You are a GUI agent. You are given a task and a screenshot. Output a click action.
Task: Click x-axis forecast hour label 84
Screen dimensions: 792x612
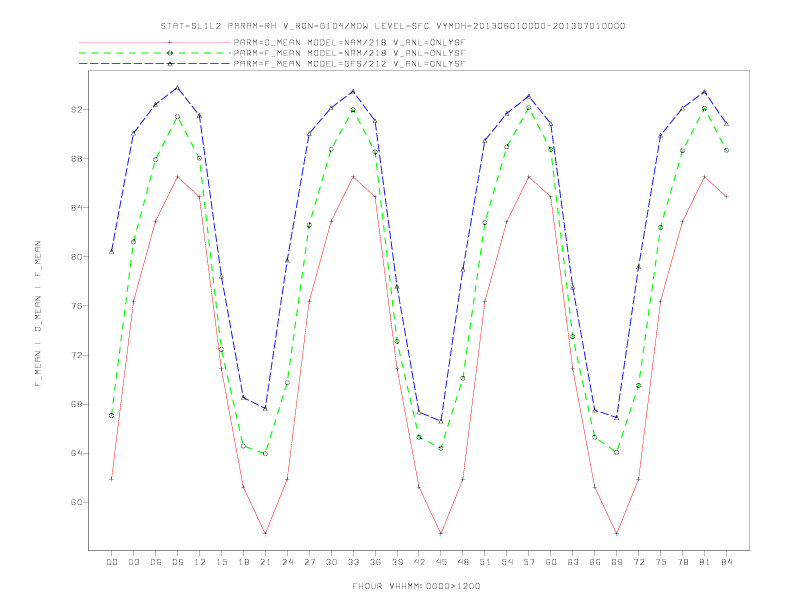(x=726, y=562)
